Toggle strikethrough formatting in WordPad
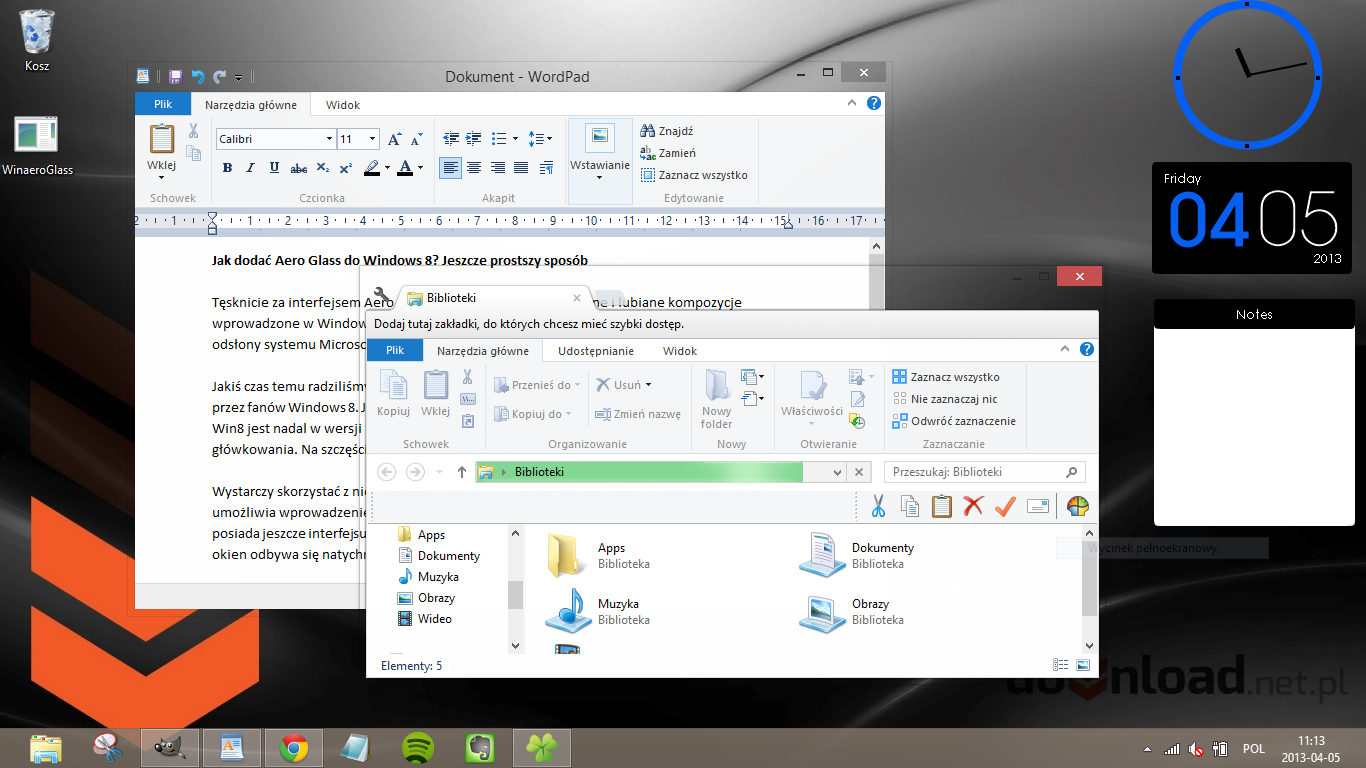The width and height of the screenshot is (1366, 768). (297, 167)
